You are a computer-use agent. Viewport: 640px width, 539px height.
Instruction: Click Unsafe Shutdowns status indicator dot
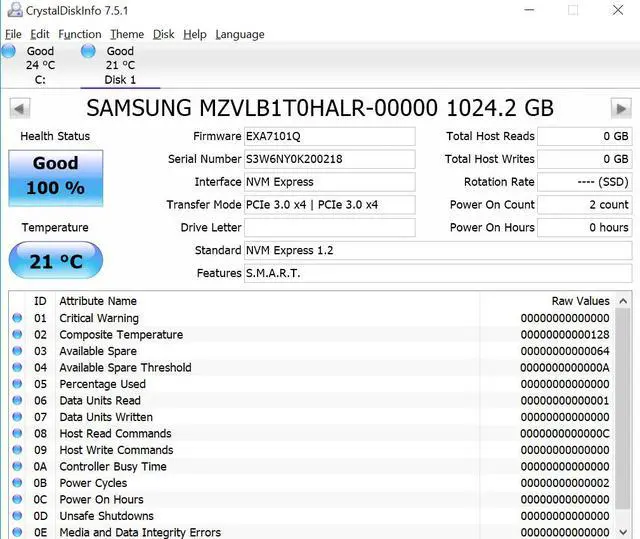[17, 516]
